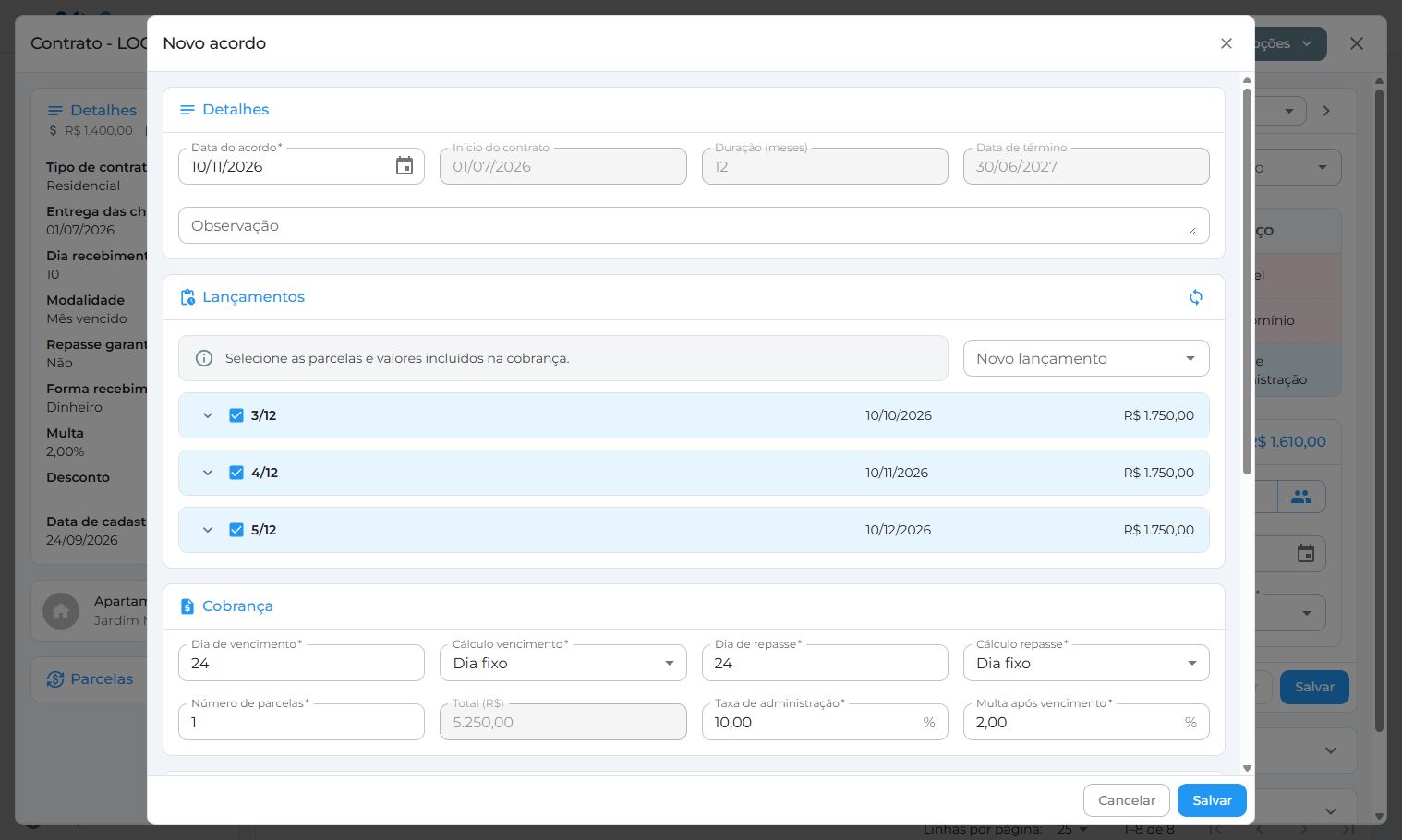Image resolution: width=1402 pixels, height=840 pixels.
Task: Click the info icon beside Selecione as parcelas
Action: coord(204,358)
